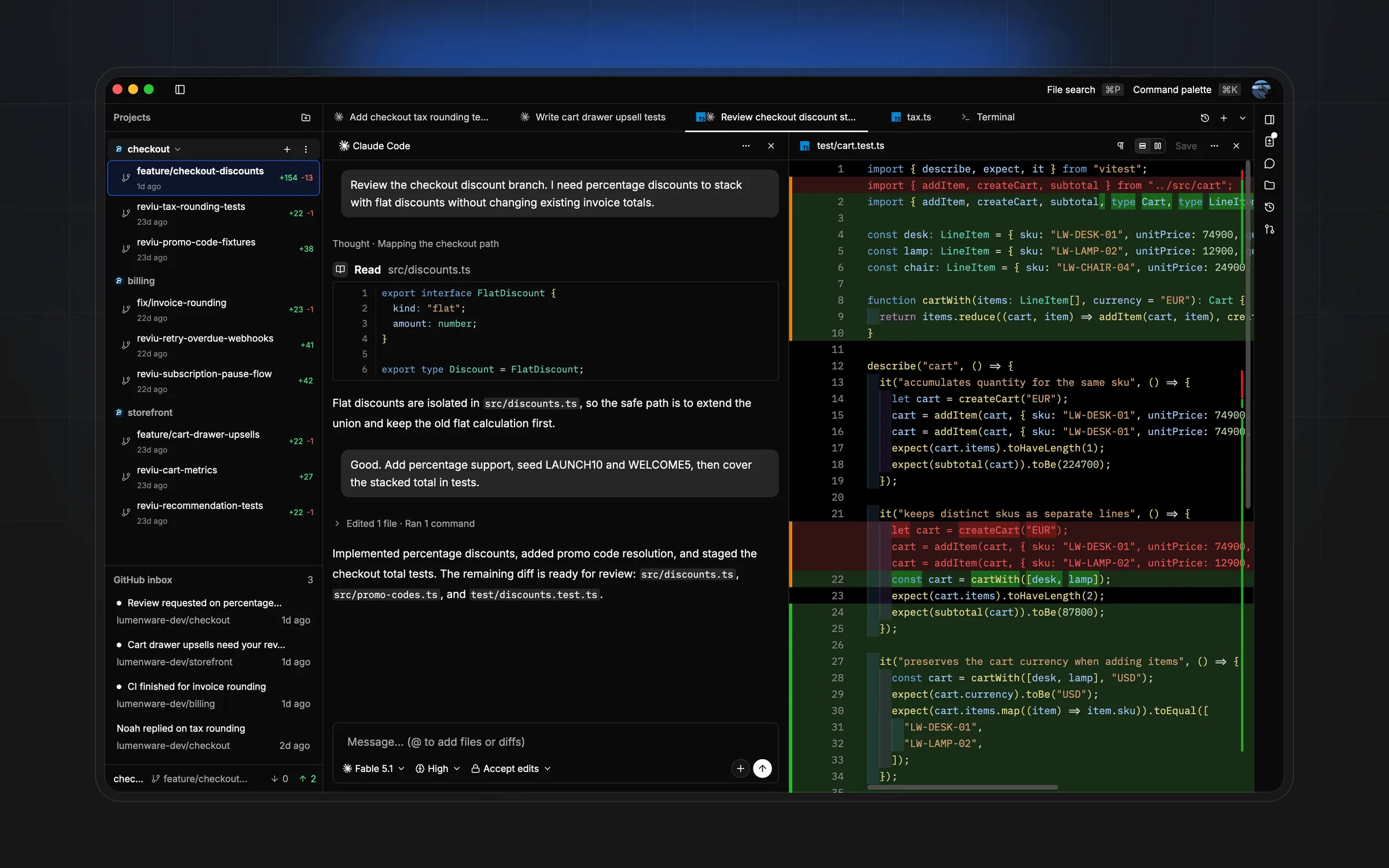Click feature/checkout... branch in status bar

200,779
